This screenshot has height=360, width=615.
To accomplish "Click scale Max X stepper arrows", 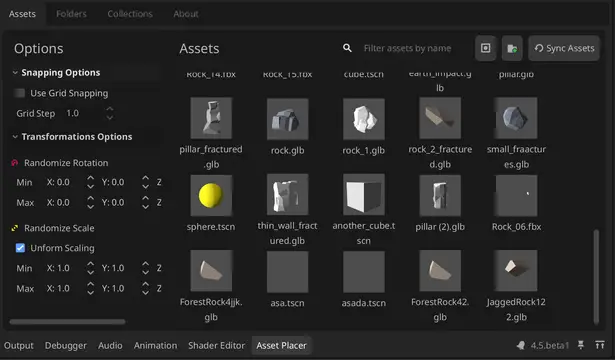I will [x=90, y=288].
